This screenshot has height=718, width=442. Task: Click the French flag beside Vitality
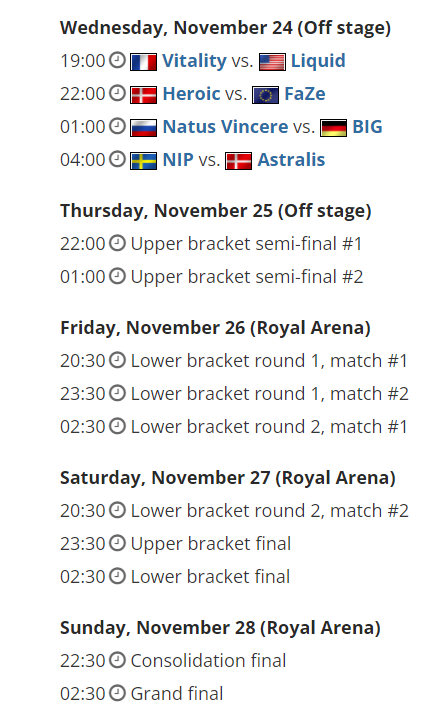[143, 62]
